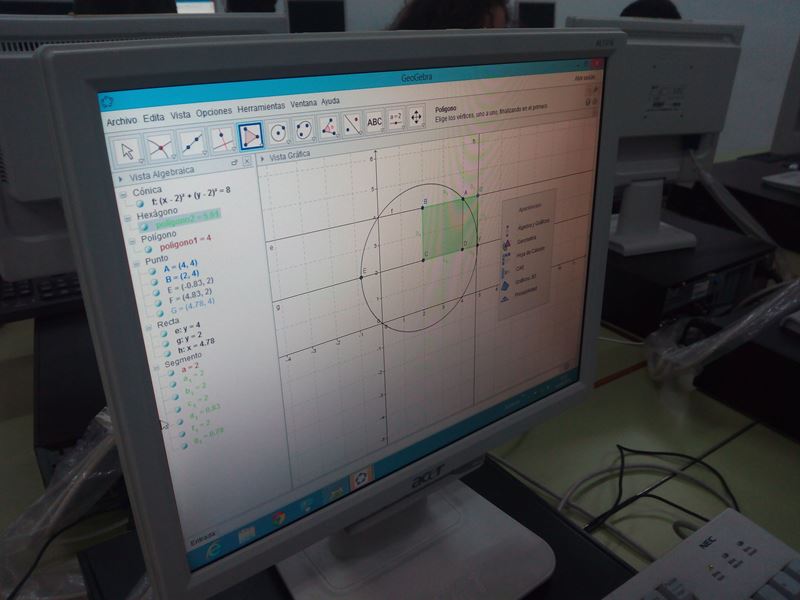Screen dimensions: 800x600
Task: Select the Move arrow tool
Action: (x=128, y=149)
